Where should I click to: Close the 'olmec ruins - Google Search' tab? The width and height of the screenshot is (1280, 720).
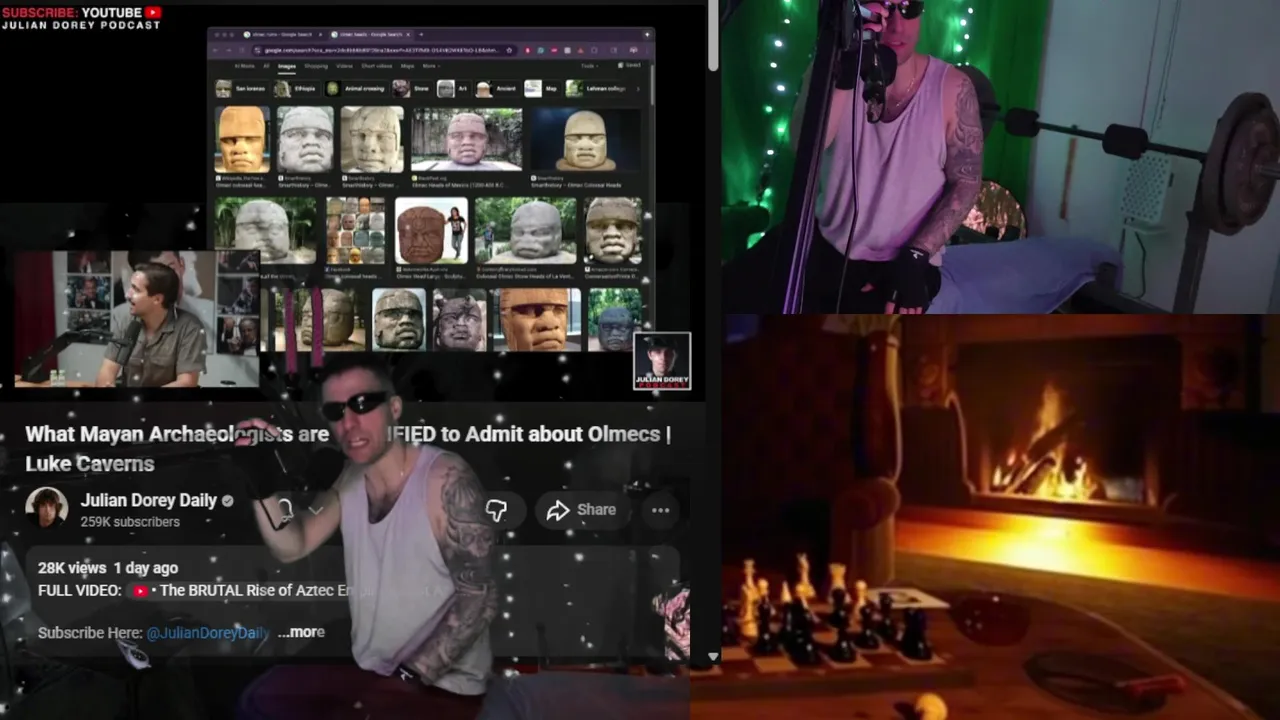(320, 35)
